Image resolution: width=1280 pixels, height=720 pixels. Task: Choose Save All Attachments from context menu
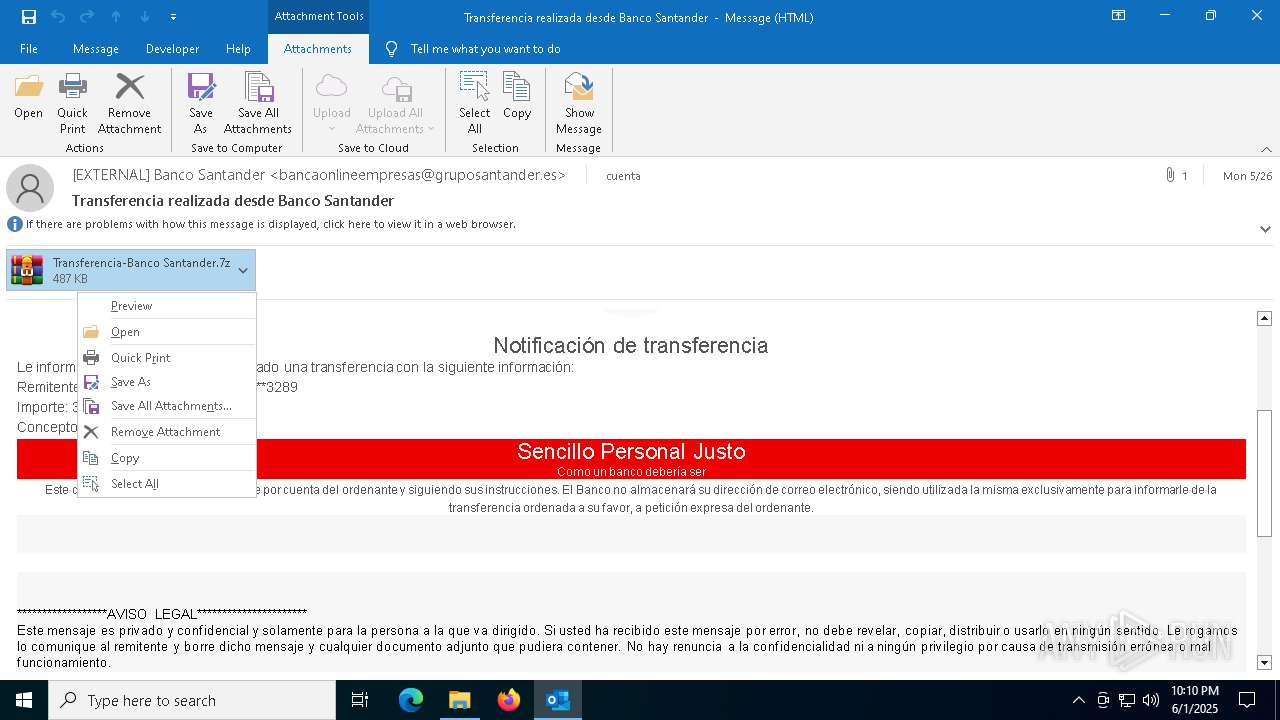click(x=166, y=406)
